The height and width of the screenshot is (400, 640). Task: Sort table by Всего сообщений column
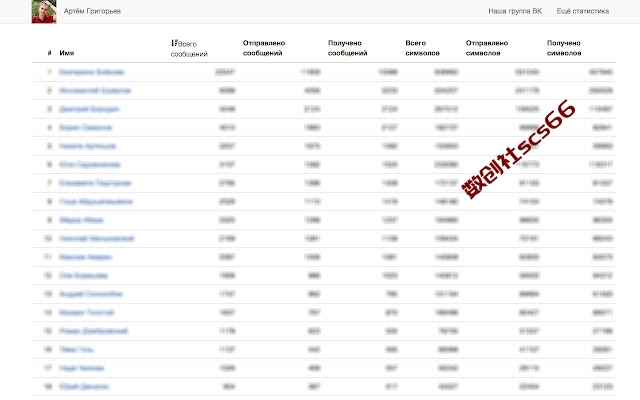189,49
